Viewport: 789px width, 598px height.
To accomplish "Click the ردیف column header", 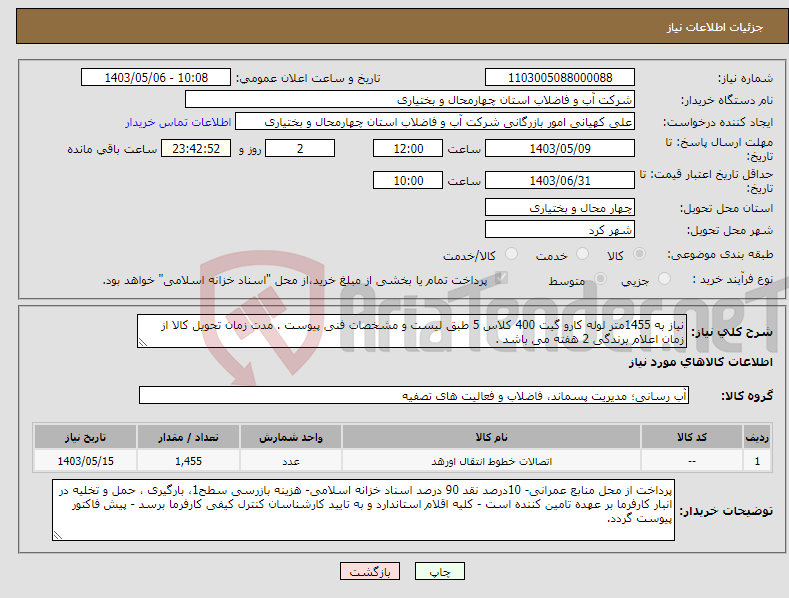I will coord(757,437).
